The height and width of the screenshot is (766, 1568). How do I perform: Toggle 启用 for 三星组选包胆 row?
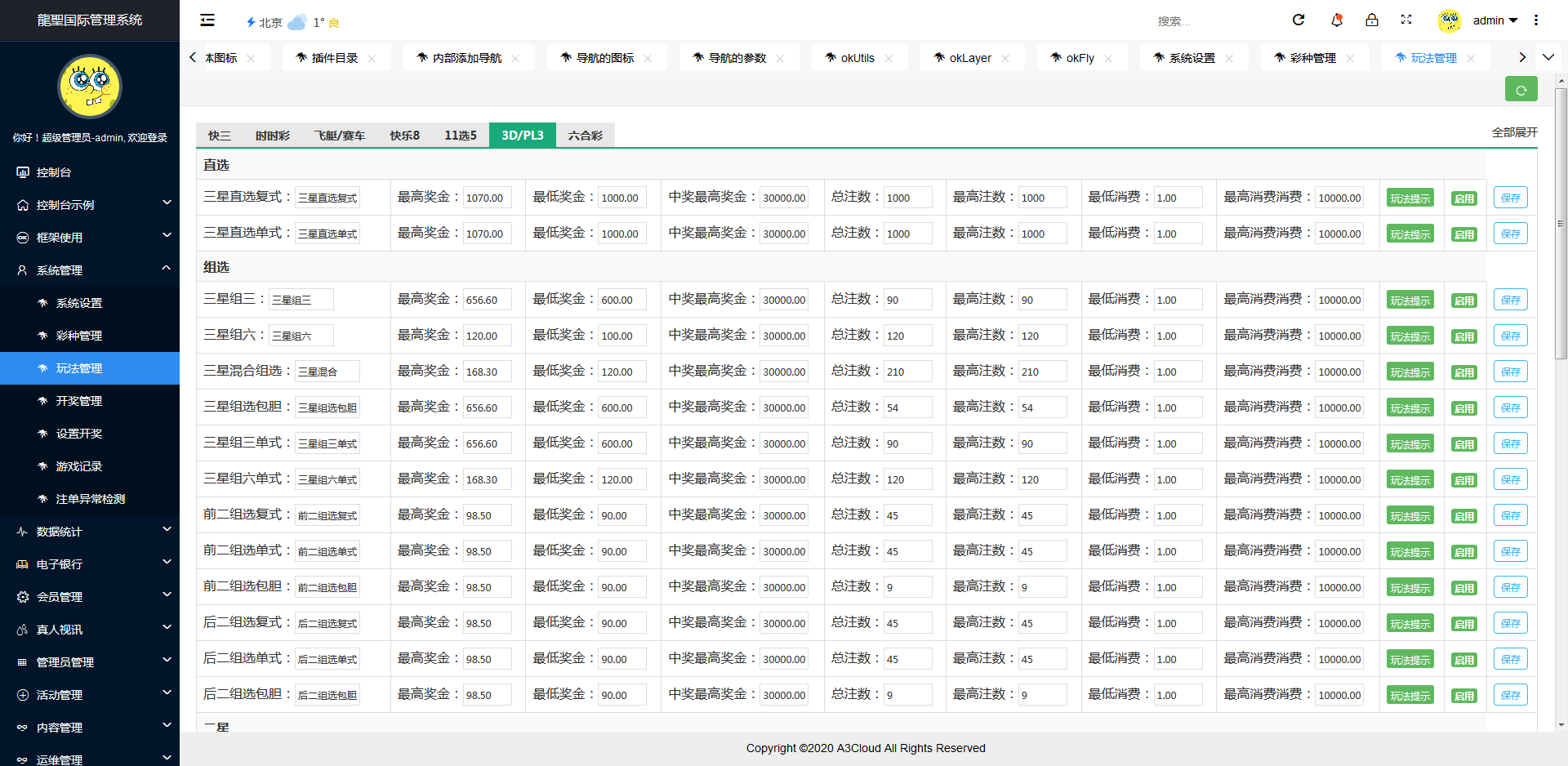1464,408
